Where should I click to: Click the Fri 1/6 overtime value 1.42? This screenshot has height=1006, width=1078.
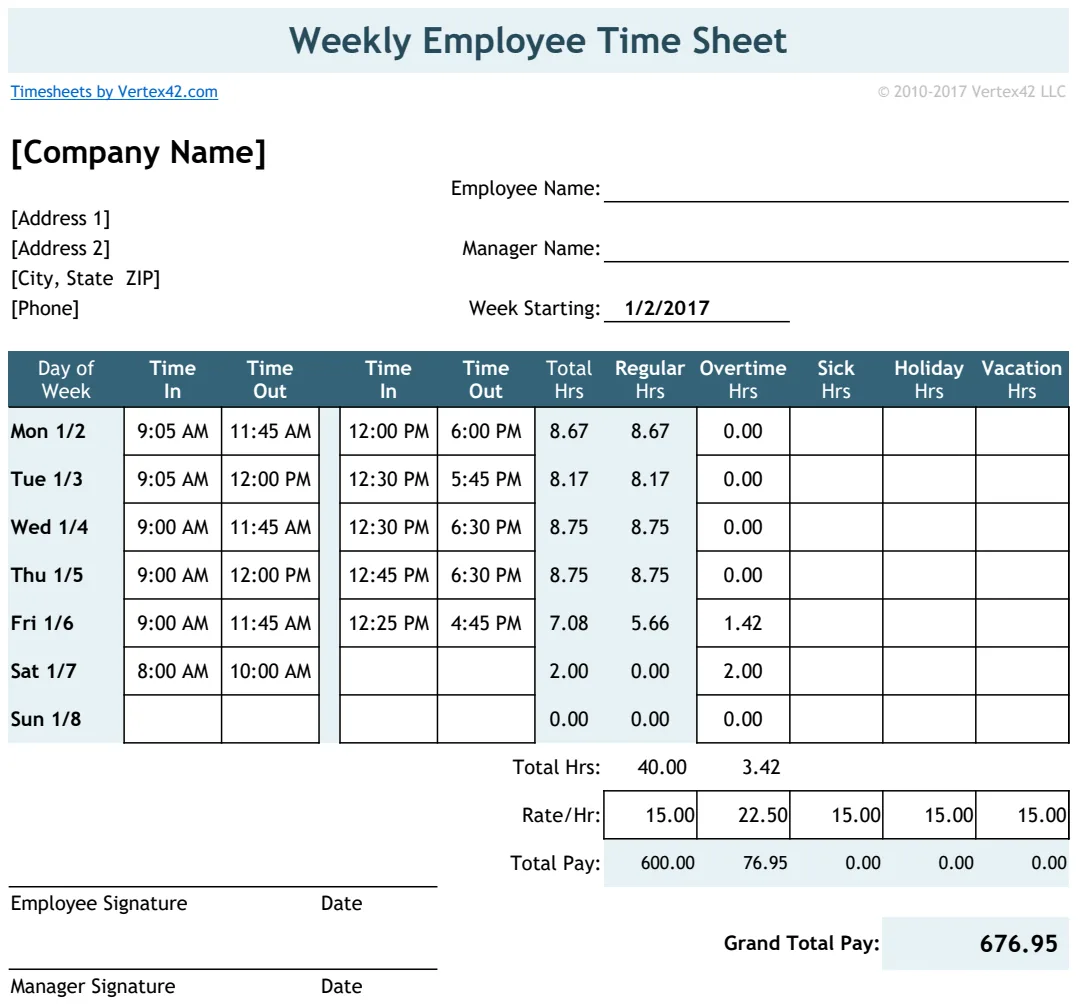pos(743,623)
